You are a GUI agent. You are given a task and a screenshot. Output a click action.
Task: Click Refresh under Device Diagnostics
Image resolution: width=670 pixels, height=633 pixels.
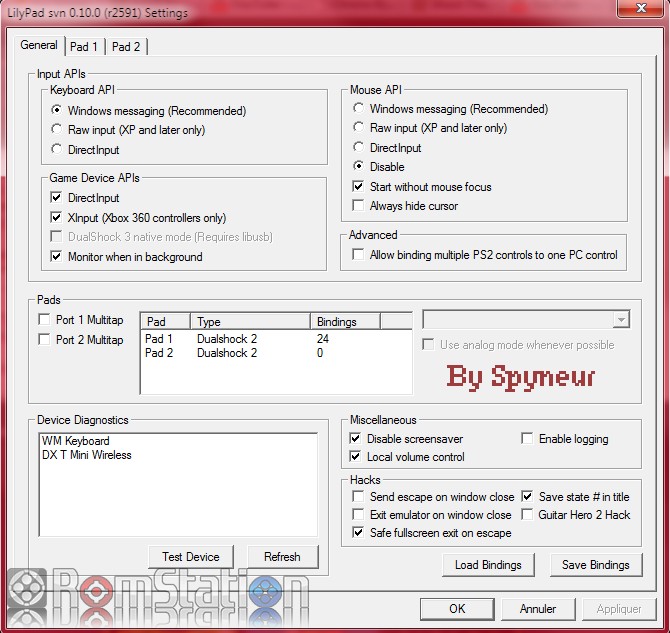282,557
